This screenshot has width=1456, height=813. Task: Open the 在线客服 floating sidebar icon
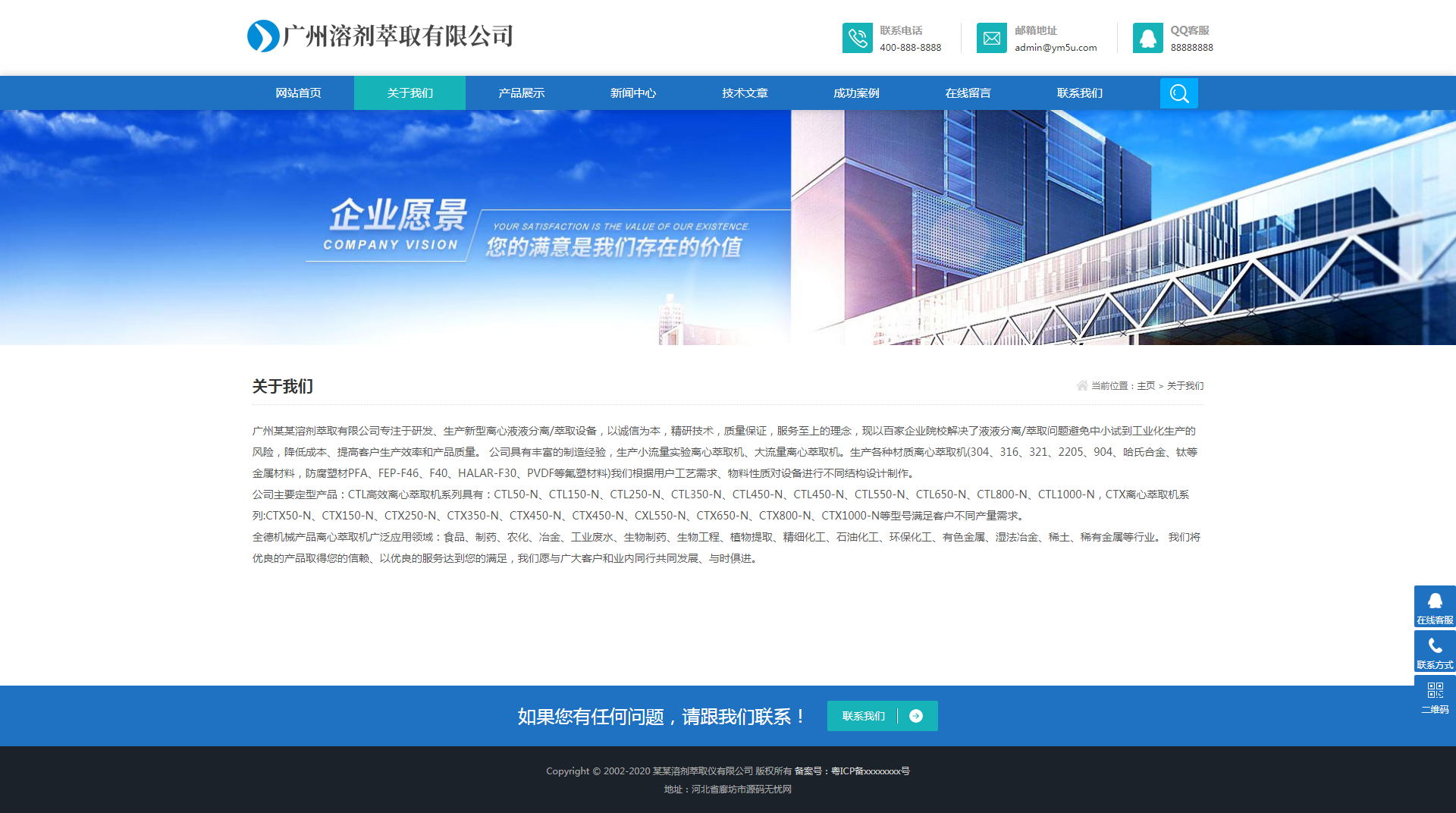[1434, 607]
